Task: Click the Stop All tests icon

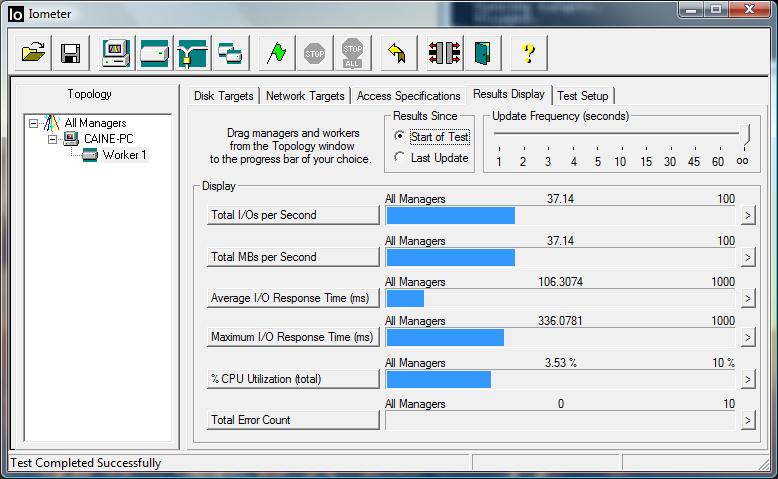Action: (x=352, y=53)
